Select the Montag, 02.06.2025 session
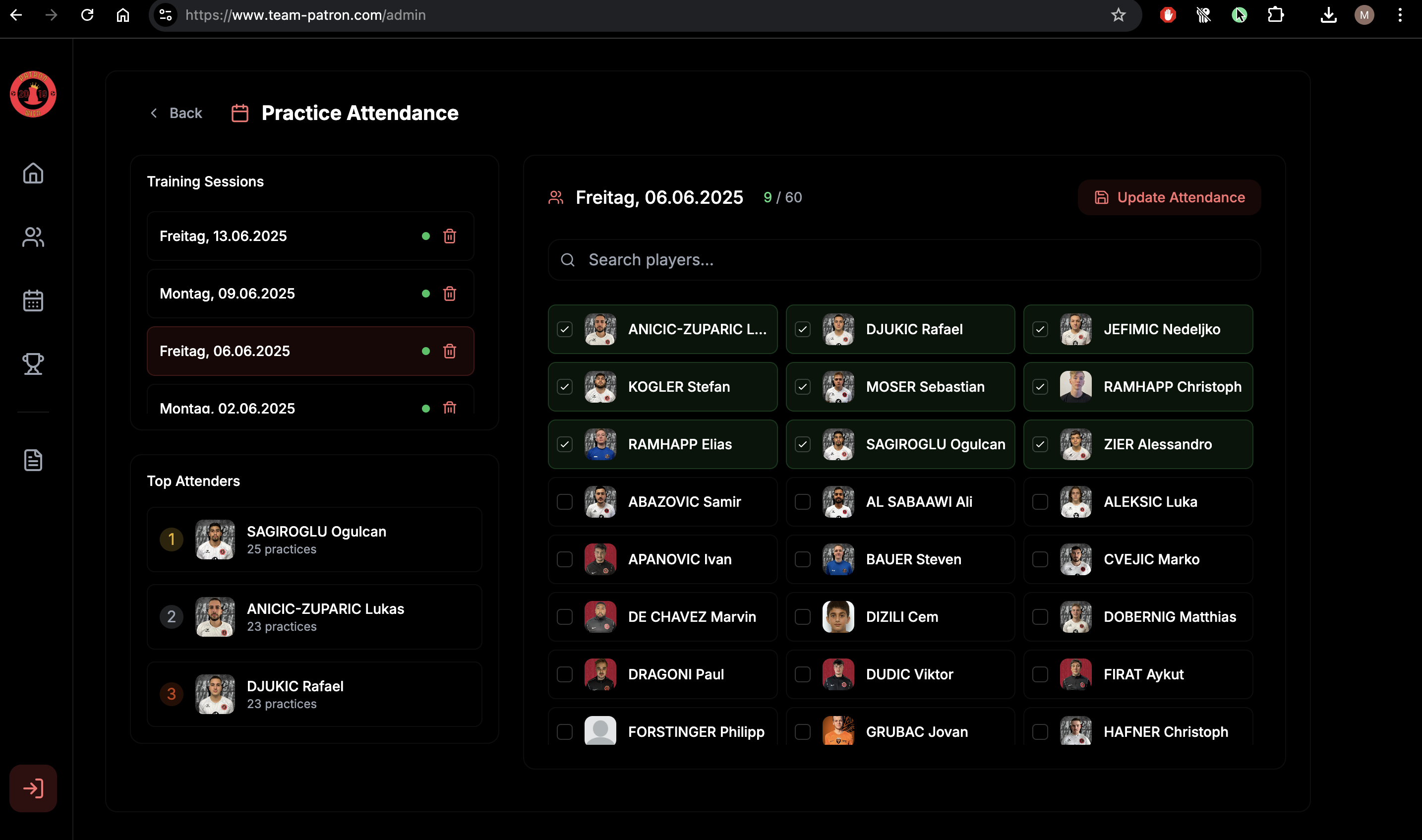 [283, 407]
